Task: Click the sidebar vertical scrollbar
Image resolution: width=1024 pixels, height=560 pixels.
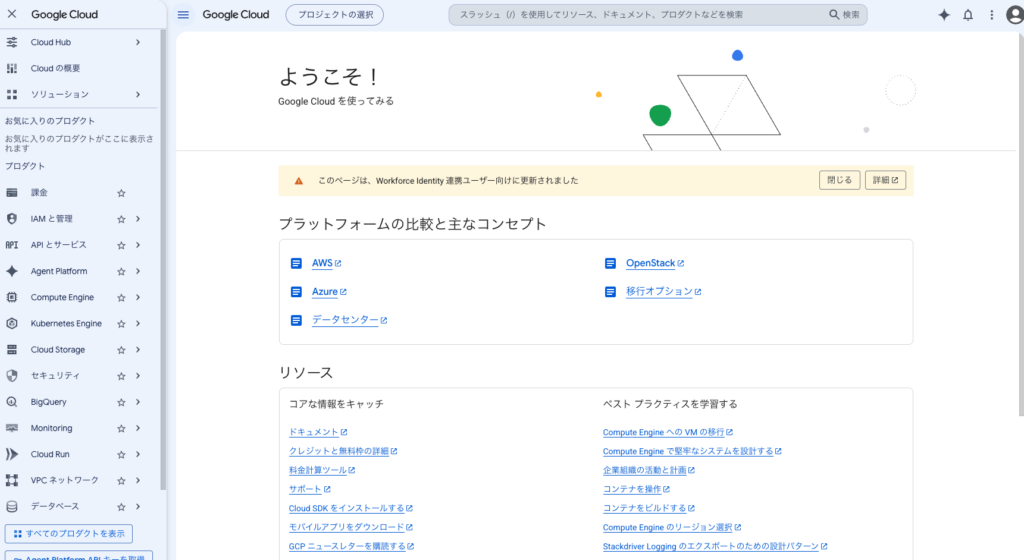Action: coord(163,261)
